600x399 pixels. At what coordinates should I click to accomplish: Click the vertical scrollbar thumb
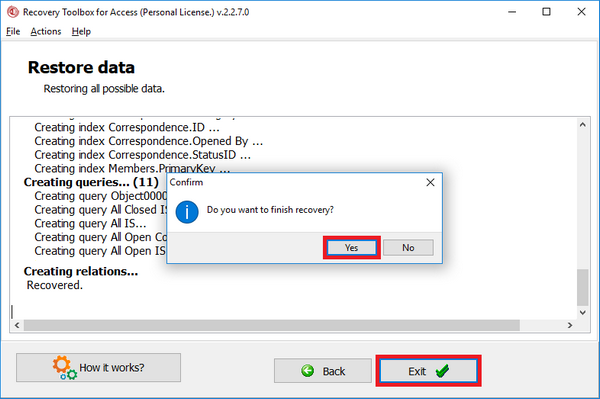point(582,287)
